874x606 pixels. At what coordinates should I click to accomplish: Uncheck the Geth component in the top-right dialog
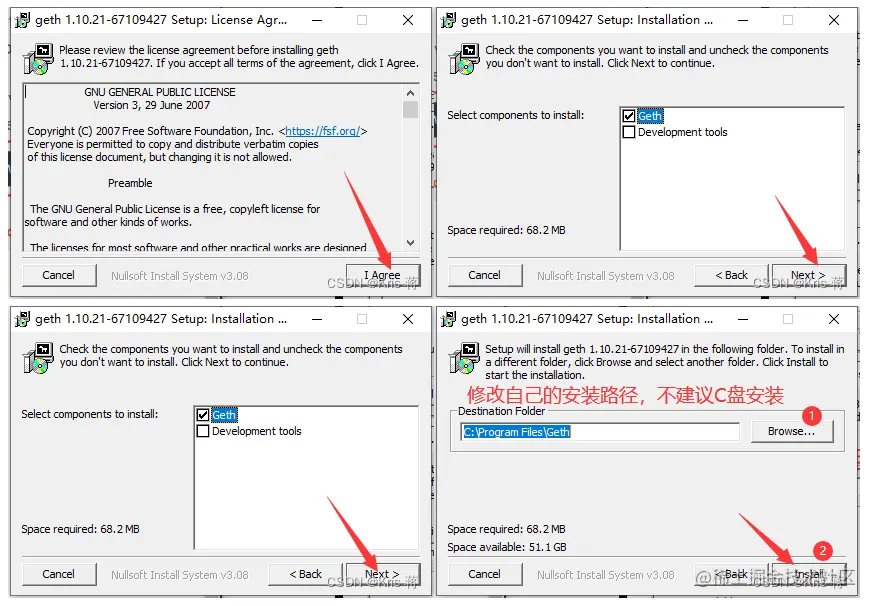[x=629, y=116]
